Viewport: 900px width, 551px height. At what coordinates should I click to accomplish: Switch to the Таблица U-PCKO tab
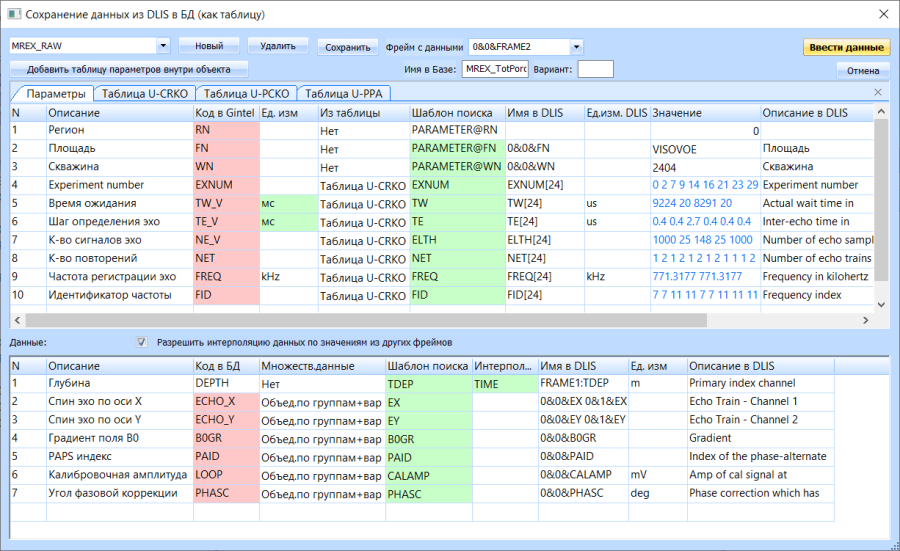(x=246, y=94)
